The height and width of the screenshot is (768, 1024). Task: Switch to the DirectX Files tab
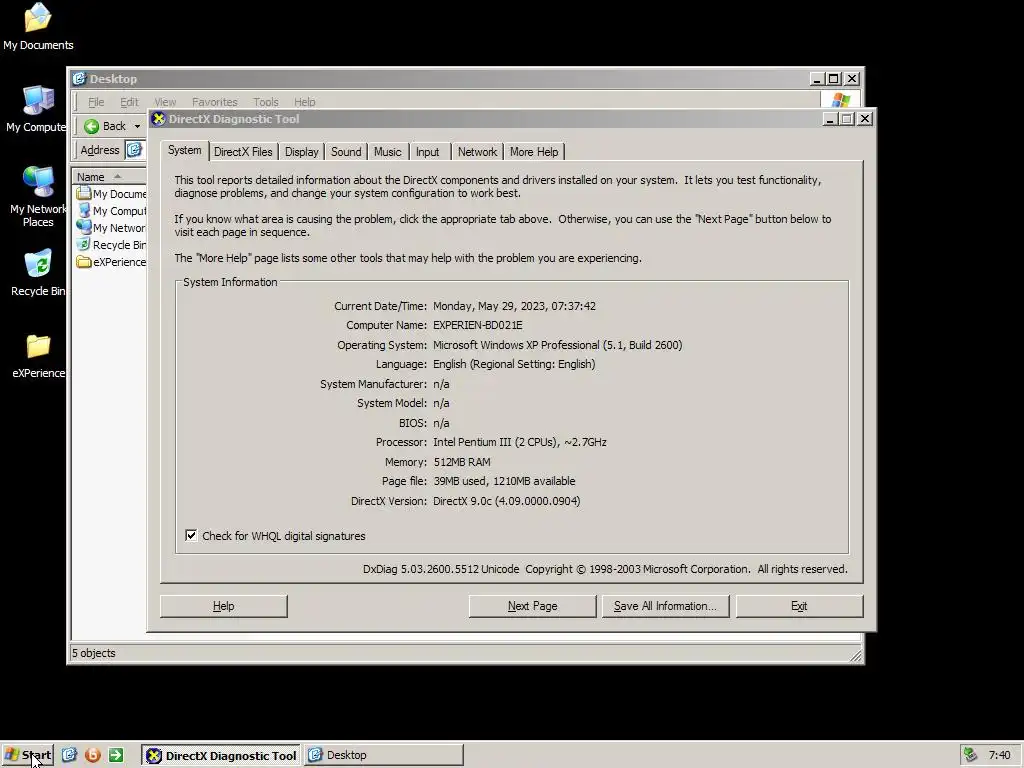pos(243,152)
